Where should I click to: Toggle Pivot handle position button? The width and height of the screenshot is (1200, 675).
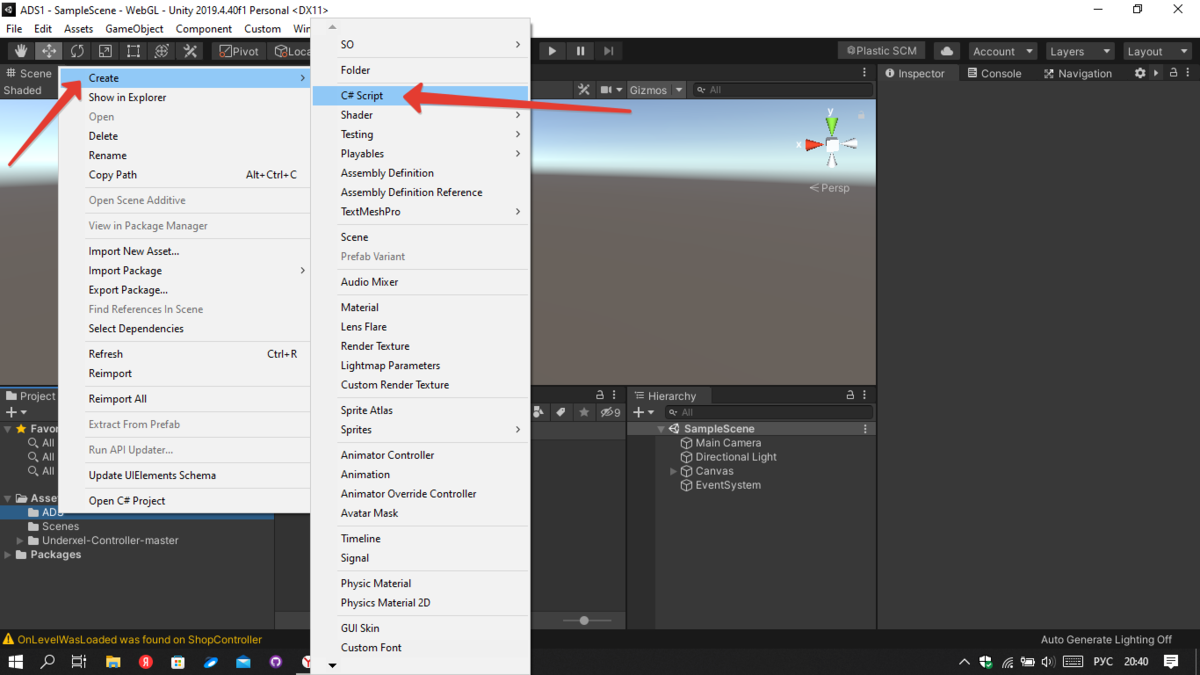tap(239, 51)
